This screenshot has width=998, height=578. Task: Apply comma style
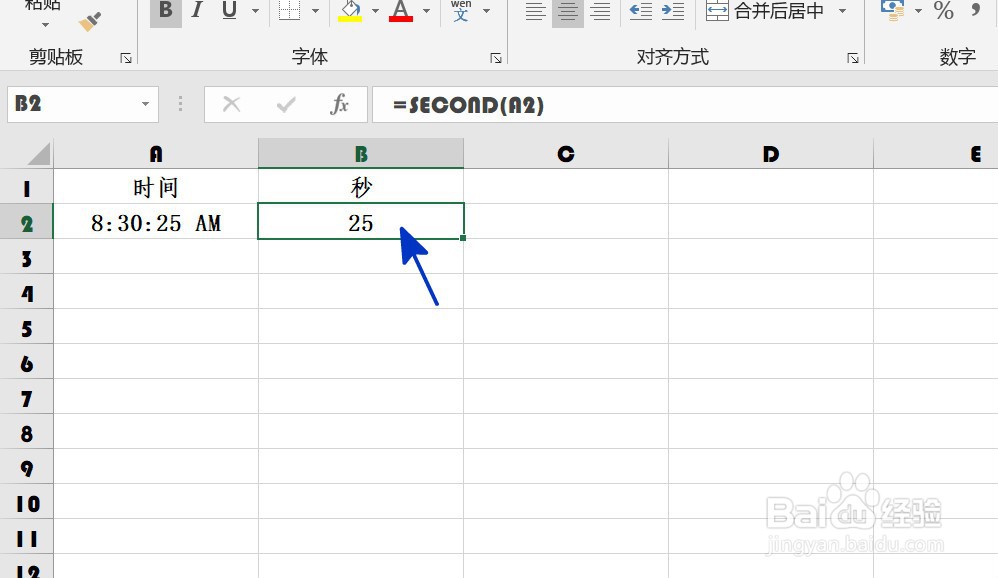(x=976, y=11)
